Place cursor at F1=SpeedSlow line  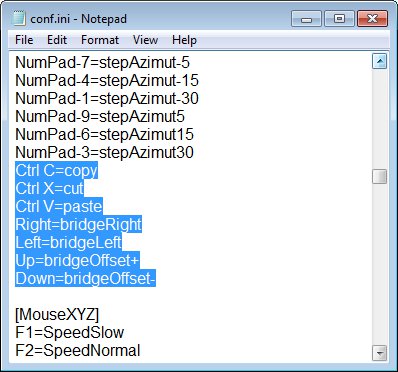click(x=70, y=332)
